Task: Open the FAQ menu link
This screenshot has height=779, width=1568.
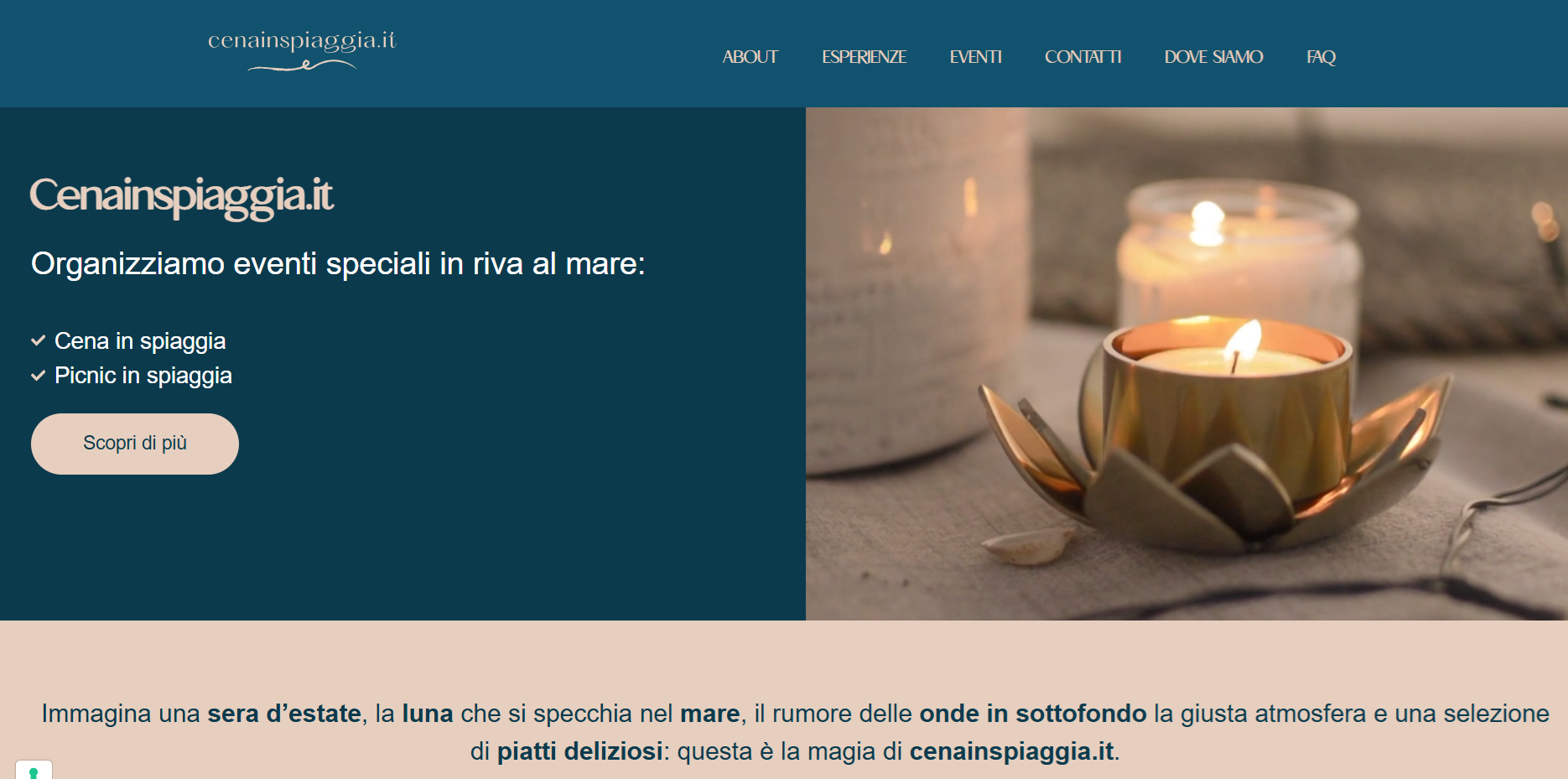Action: pos(1321,57)
